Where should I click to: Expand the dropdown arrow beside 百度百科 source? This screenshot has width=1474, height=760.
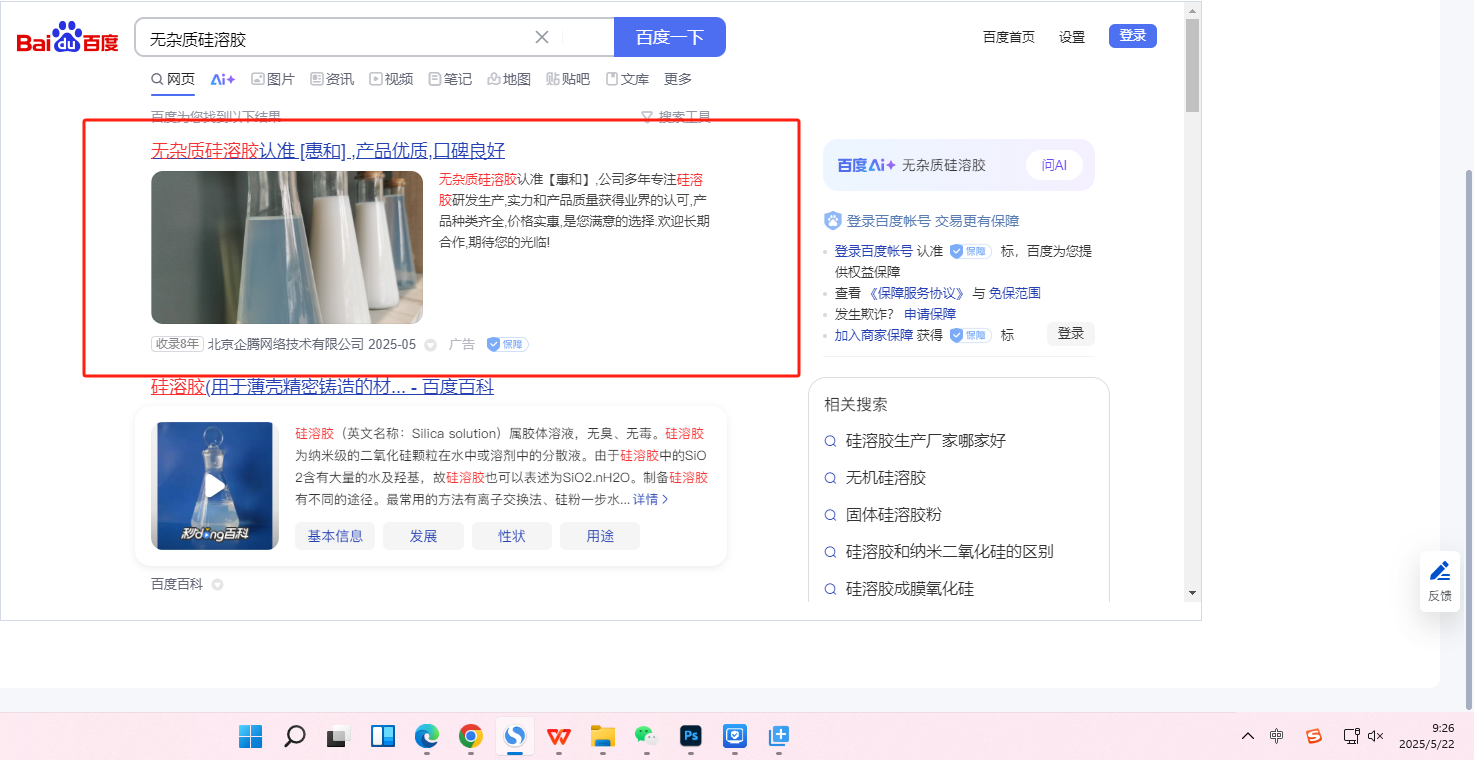[217, 584]
